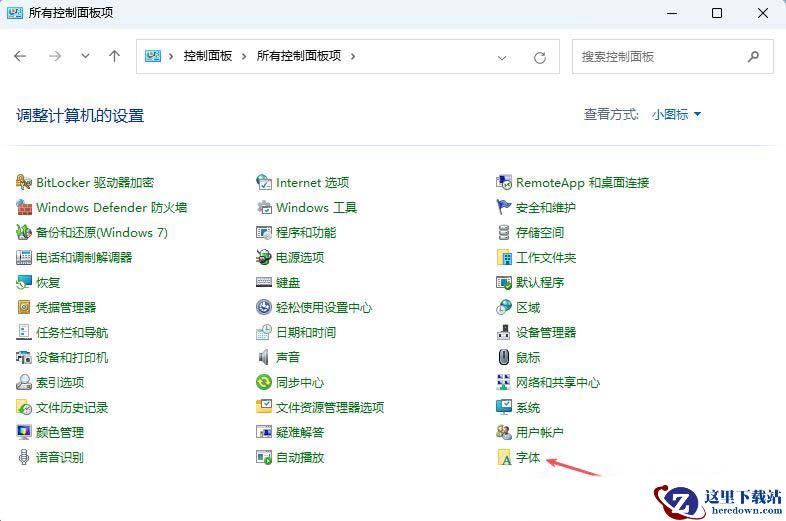Open the 恢复 icon
This screenshot has height=521, width=786.
(x=24, y=282)
